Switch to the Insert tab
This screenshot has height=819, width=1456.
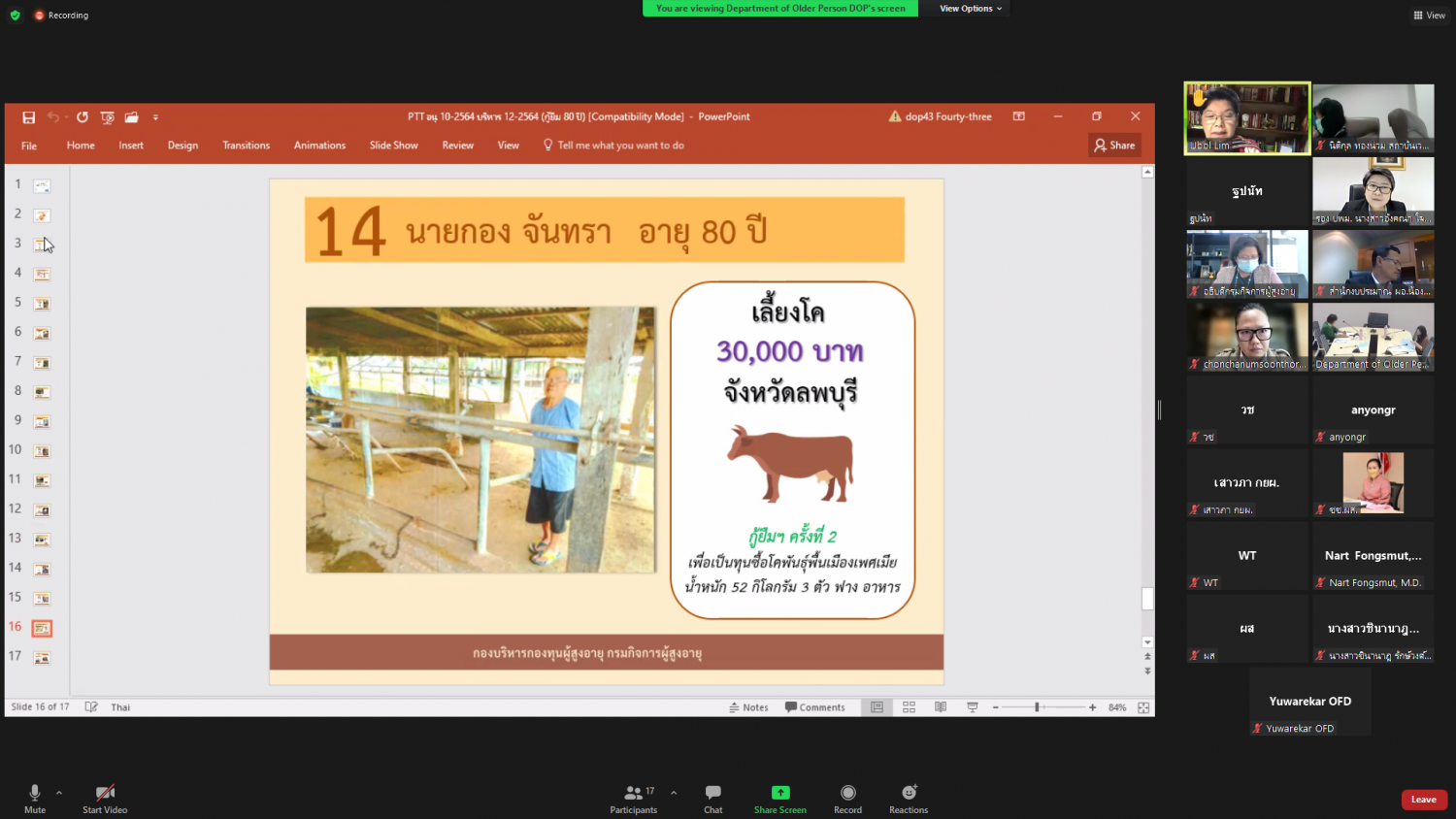point(131,146)
